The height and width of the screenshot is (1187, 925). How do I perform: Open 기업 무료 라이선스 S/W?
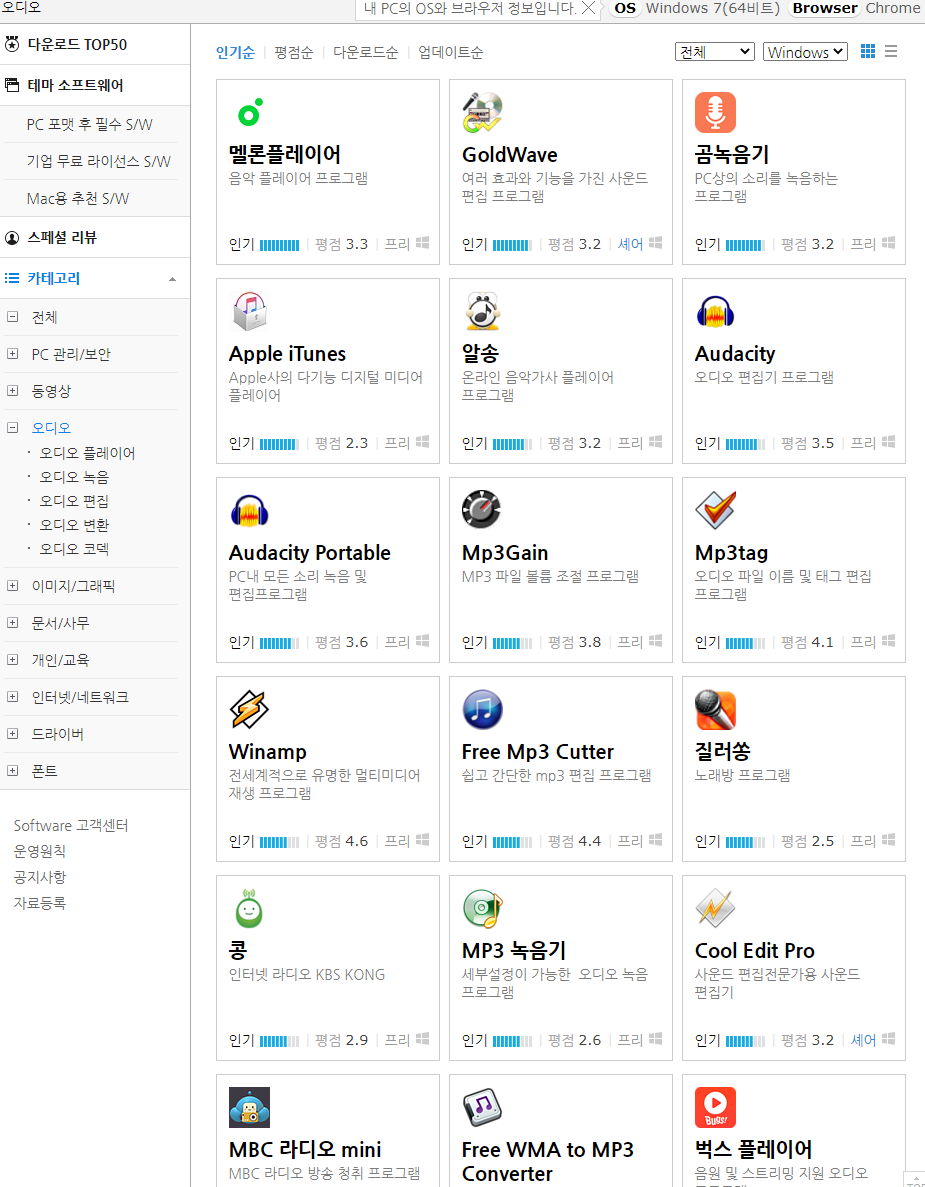coord(98,161)
